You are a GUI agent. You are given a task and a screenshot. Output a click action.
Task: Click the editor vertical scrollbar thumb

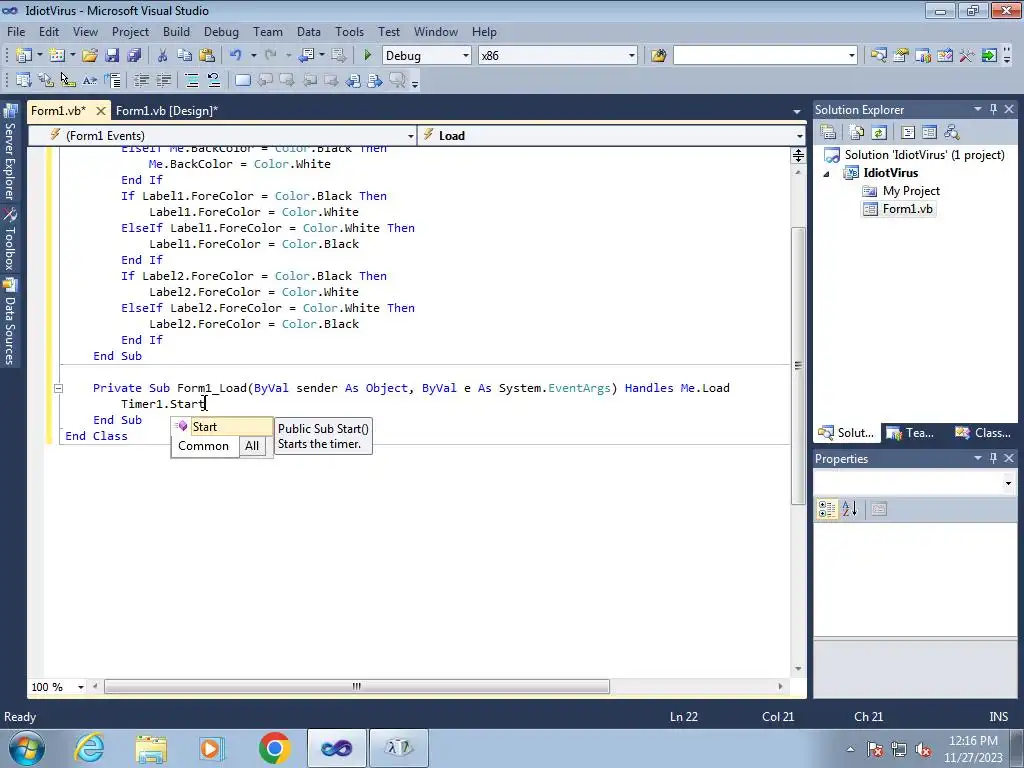click(798, 365)
